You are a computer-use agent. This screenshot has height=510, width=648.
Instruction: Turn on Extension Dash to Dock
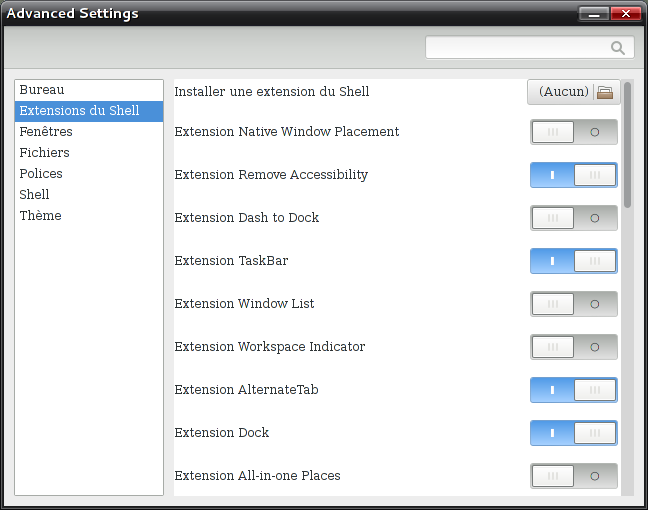click(573, 218)
